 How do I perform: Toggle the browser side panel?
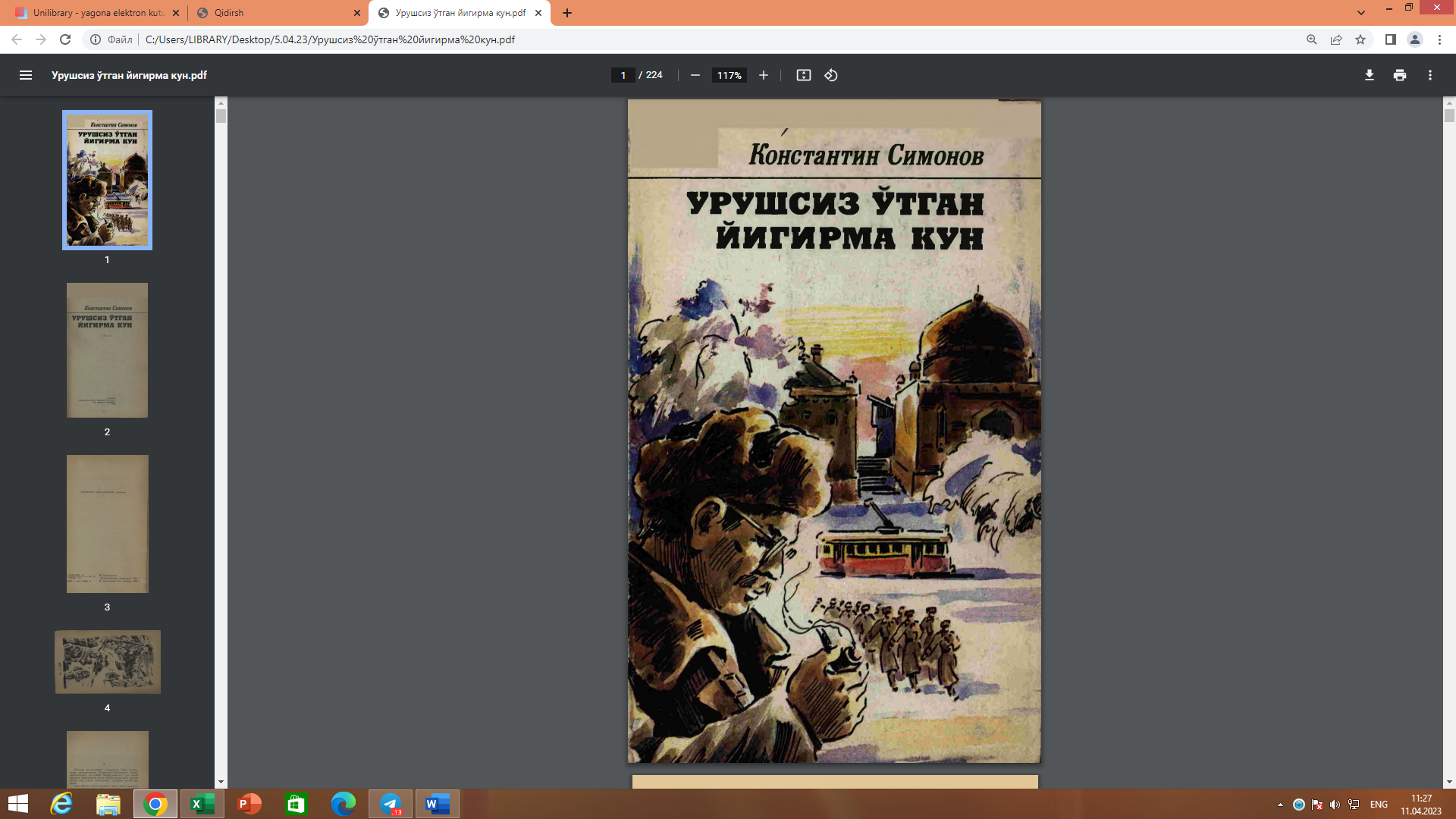click(x=1391, y=39)
